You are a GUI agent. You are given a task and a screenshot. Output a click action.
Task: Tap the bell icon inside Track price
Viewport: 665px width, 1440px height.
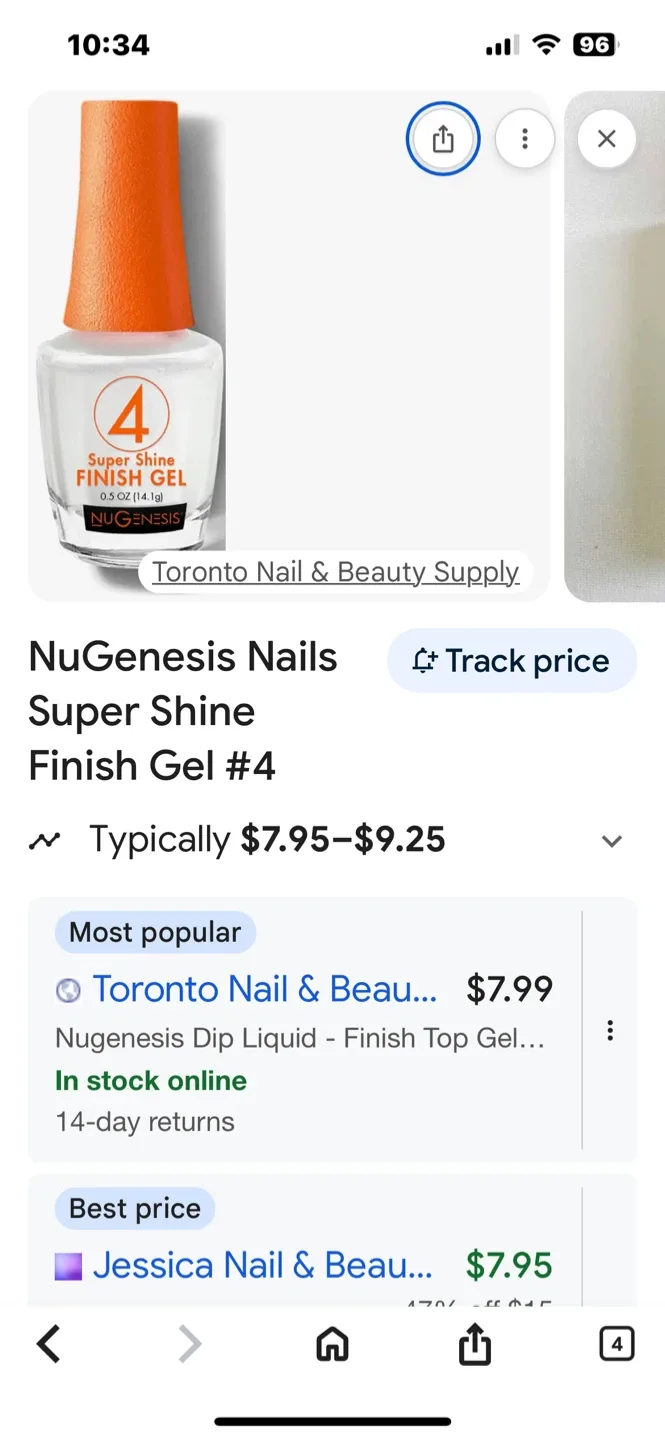tap(424, 660)
